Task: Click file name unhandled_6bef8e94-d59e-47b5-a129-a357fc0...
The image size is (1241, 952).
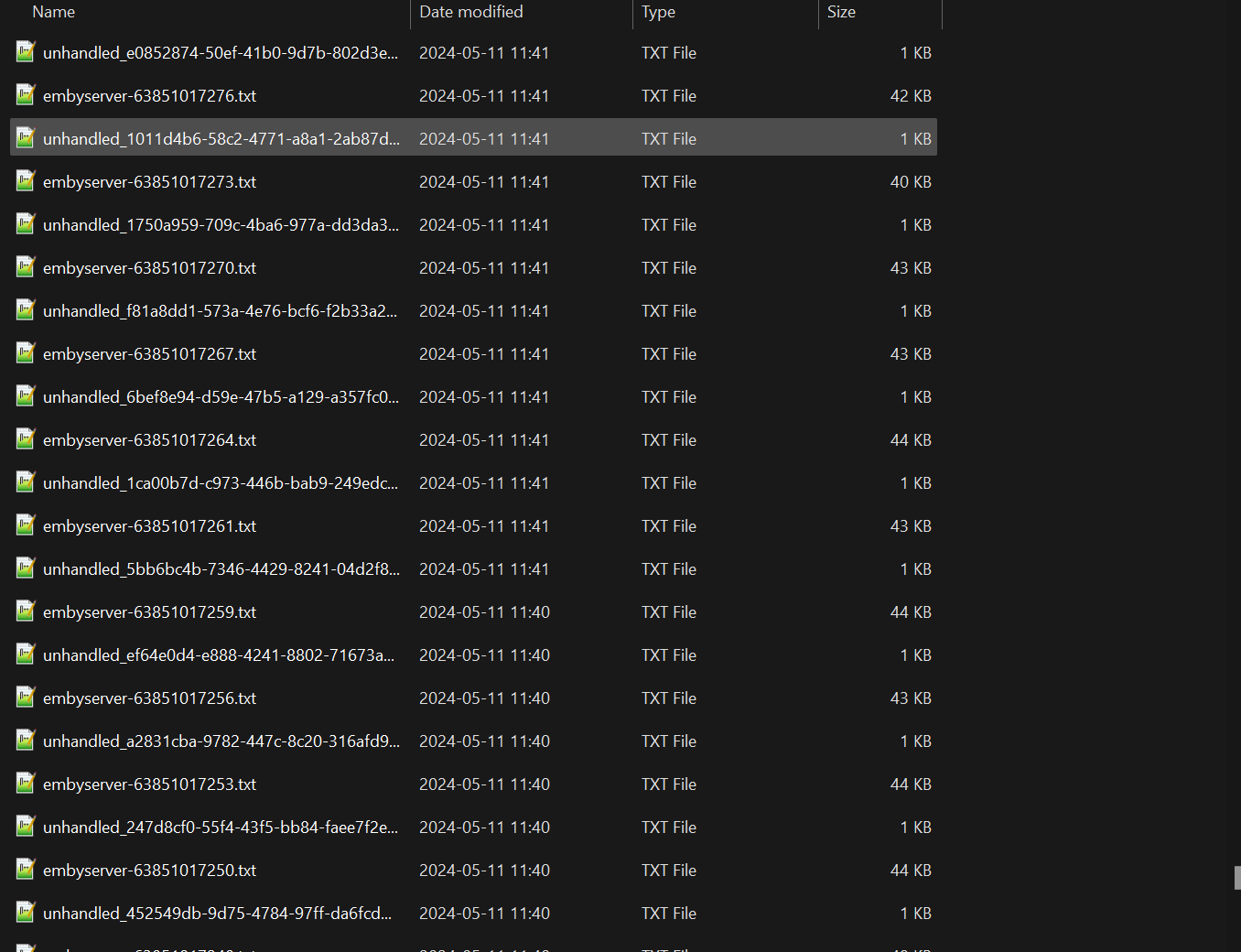Action: click(221, 397)
